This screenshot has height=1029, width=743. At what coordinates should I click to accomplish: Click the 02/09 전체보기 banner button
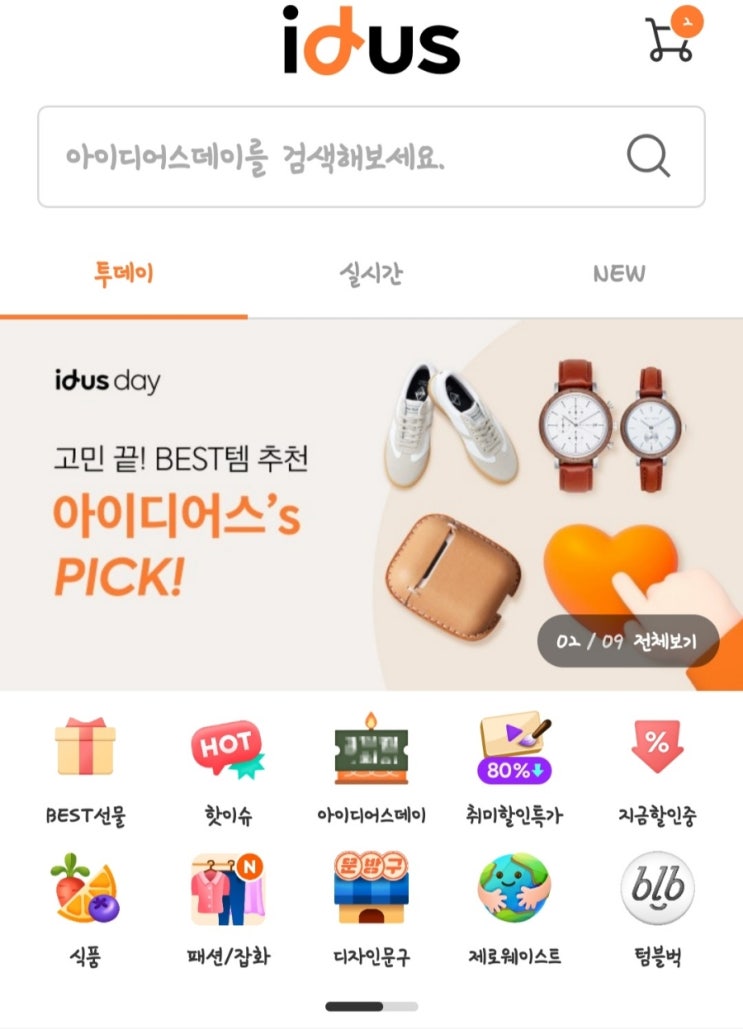(x=628, y=641)
